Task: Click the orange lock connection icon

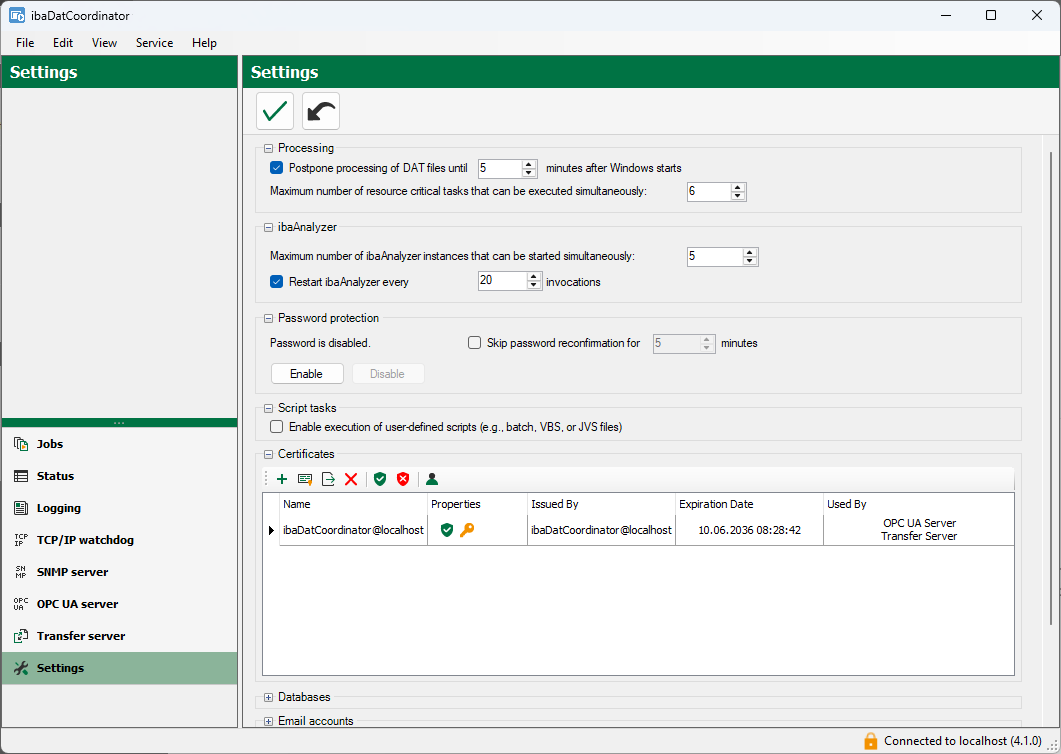Action: (871, 741)
